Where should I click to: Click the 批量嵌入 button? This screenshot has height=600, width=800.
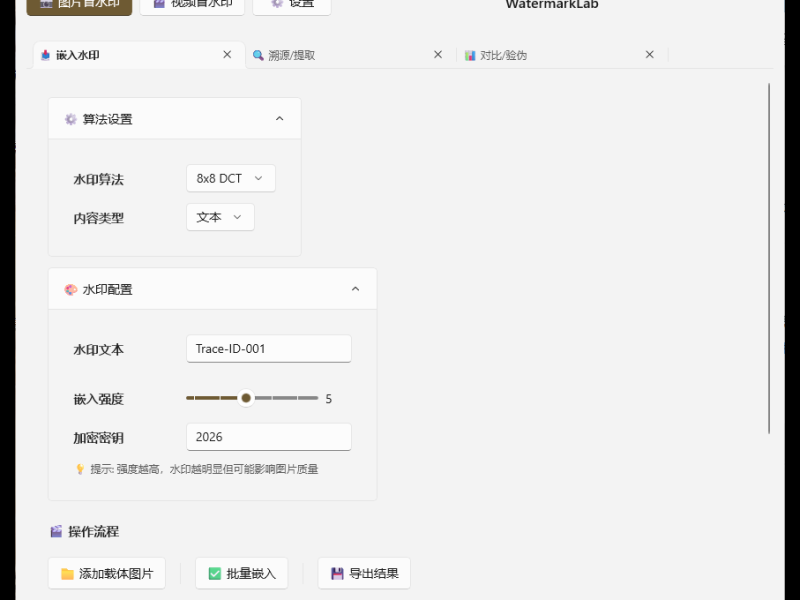[x=242, y=573]
